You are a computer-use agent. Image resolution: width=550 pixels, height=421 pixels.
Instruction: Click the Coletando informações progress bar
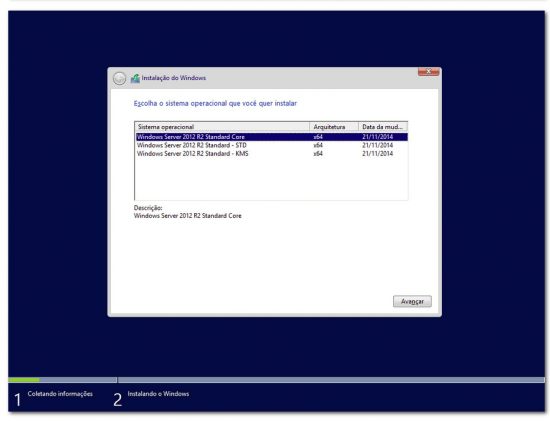(x=62, y=380)
